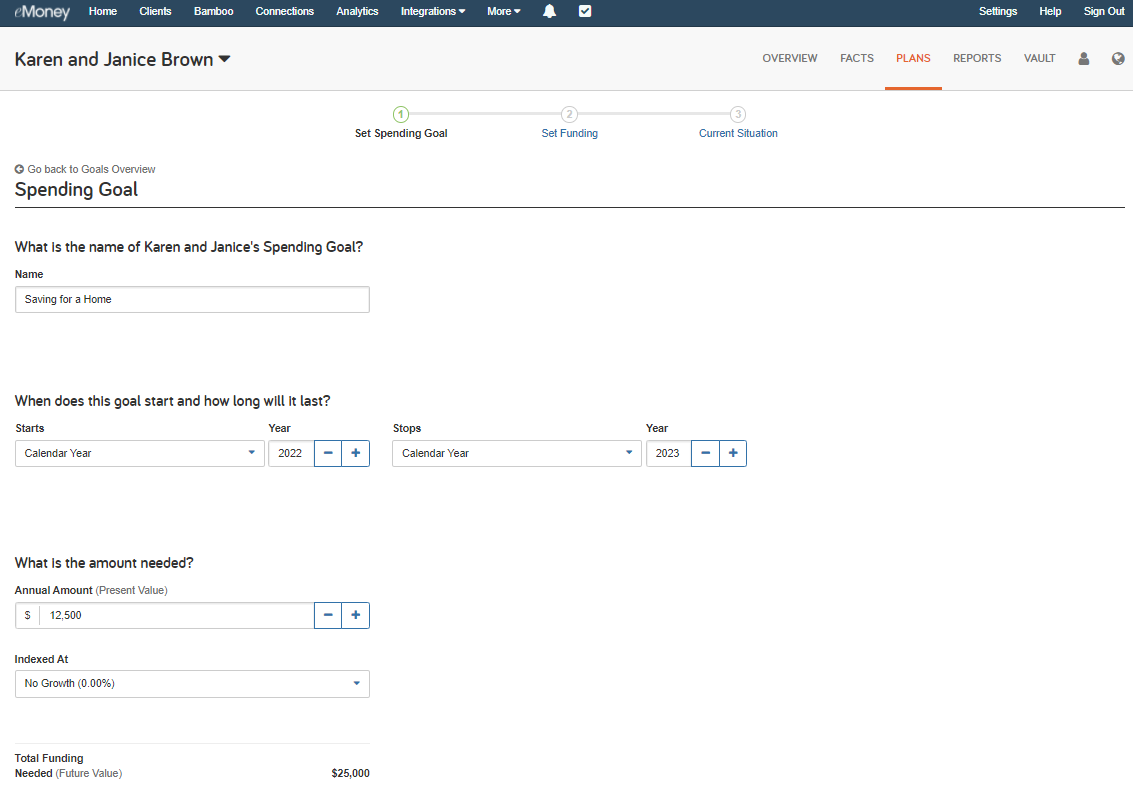The width and height of the screenshot is (1133, 796).
Task: Open Clients in top navigation
Action: pyautogui.click(x=155, y=11)
